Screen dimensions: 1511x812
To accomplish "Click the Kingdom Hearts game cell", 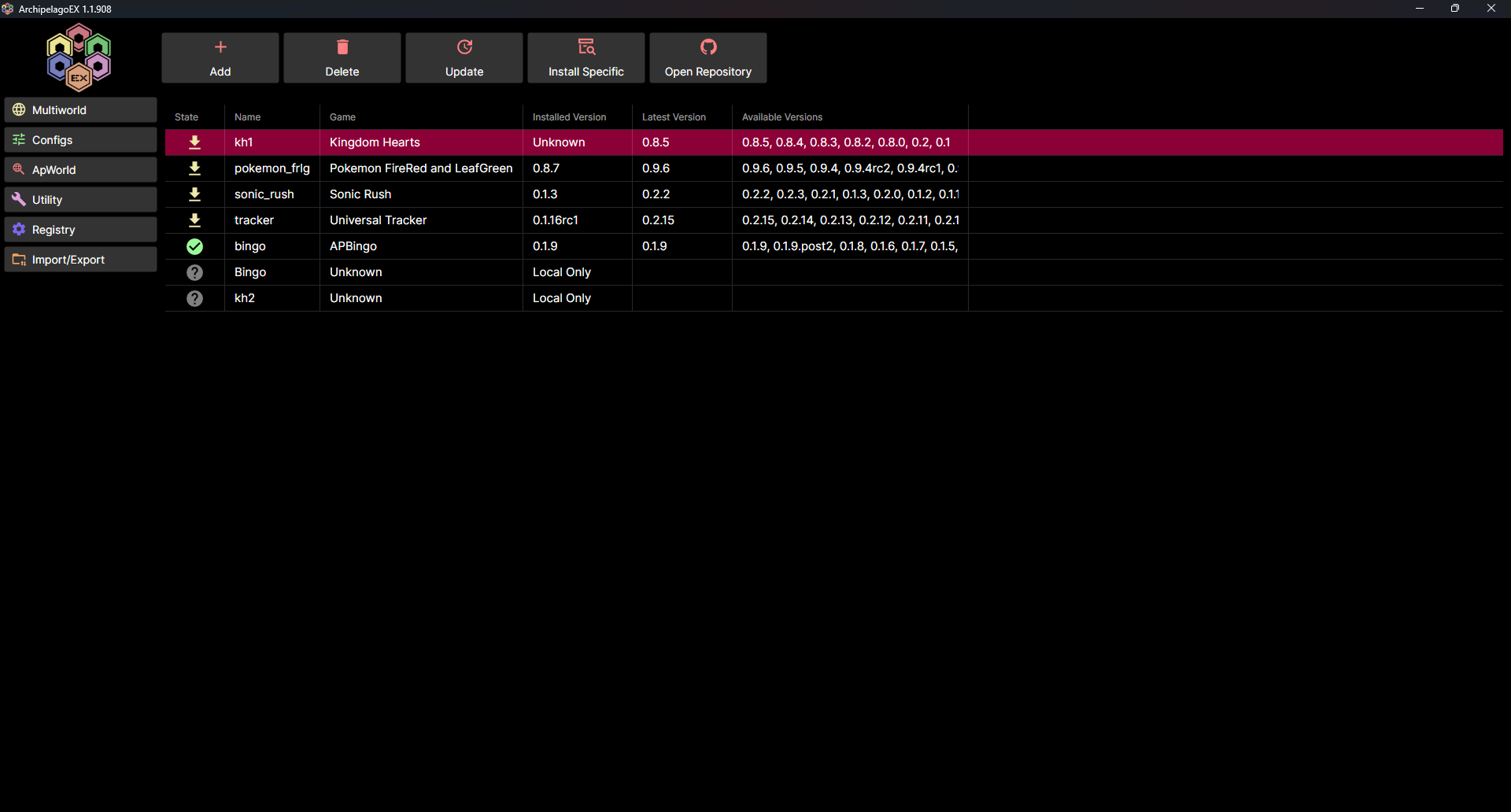I will [421, 142].
